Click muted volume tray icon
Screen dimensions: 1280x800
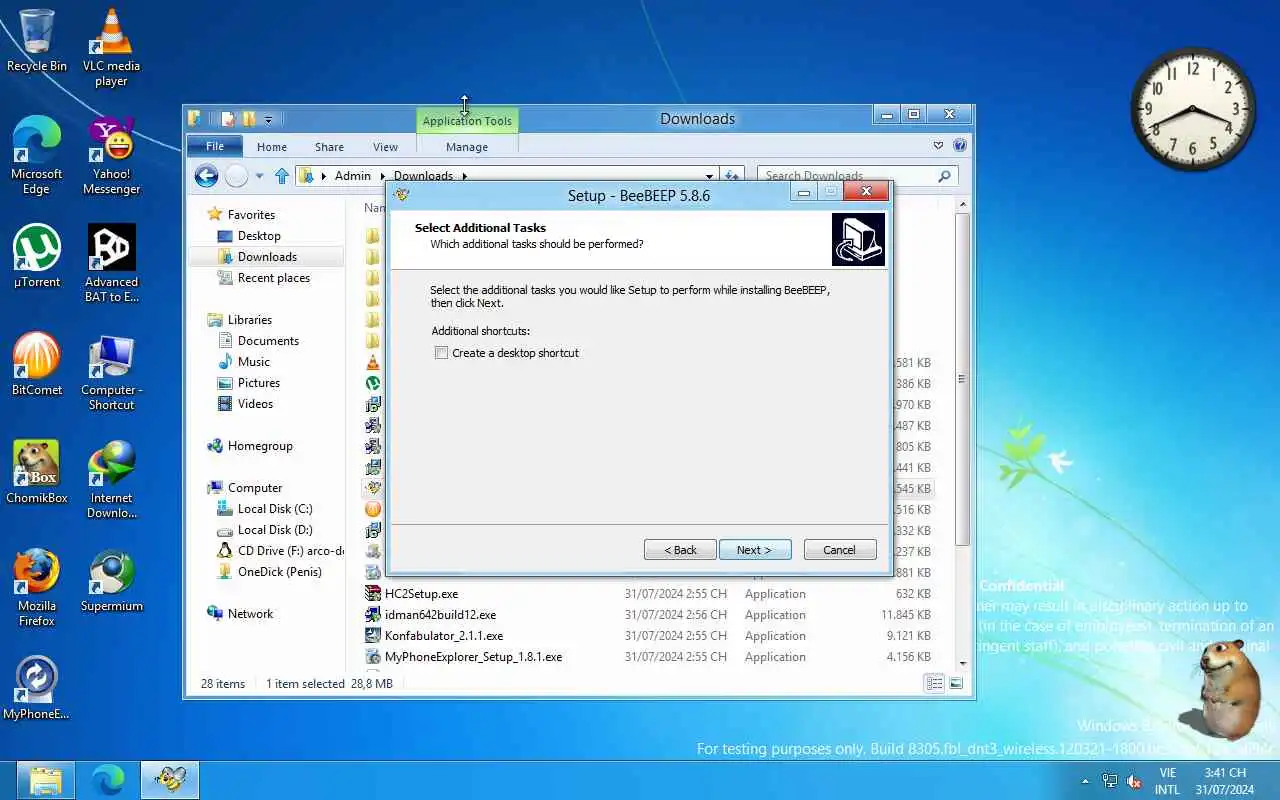click(x=1135, y=781)
